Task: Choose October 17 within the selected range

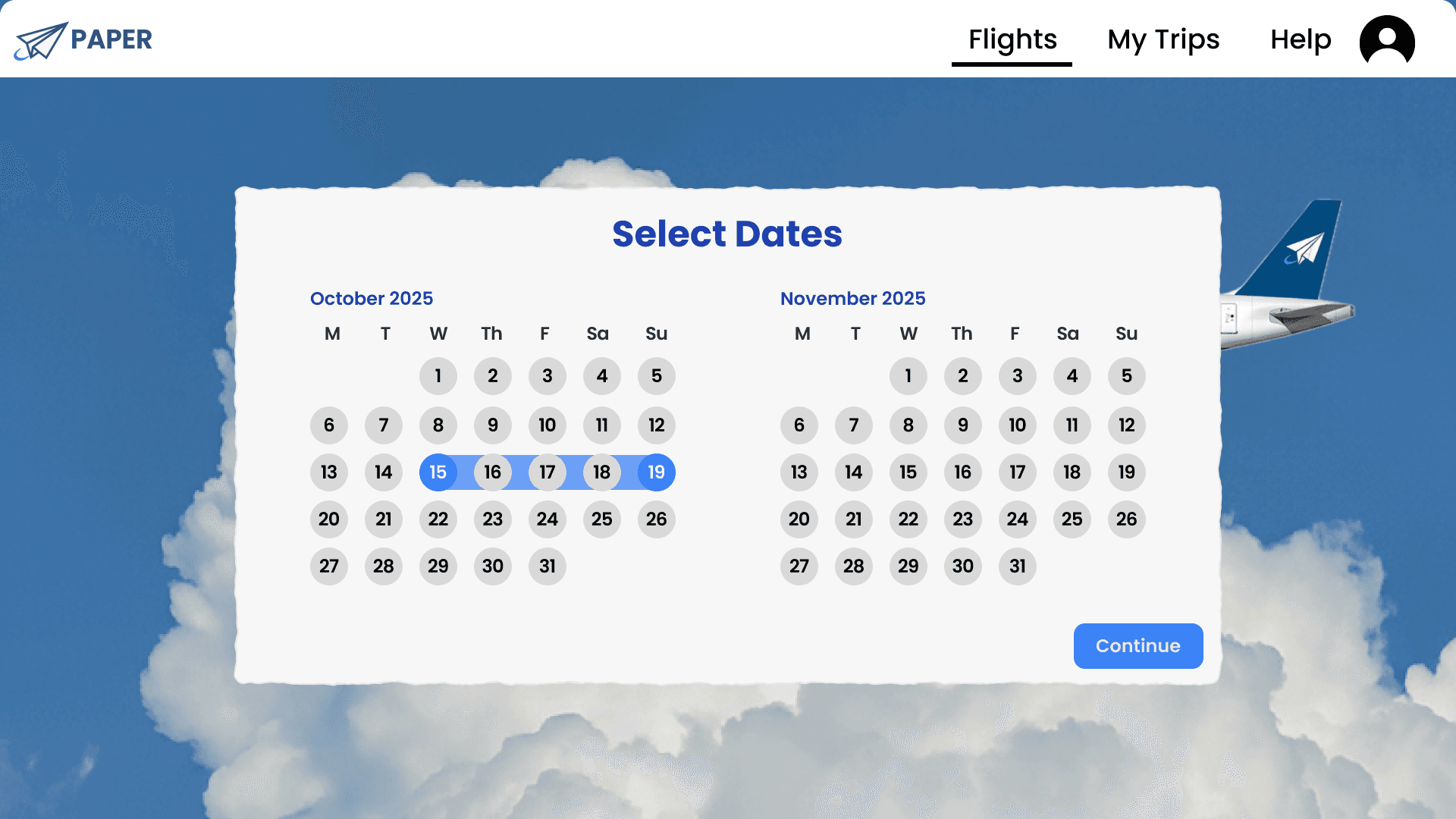Action: pyautogui.click(x=548, y=472)
